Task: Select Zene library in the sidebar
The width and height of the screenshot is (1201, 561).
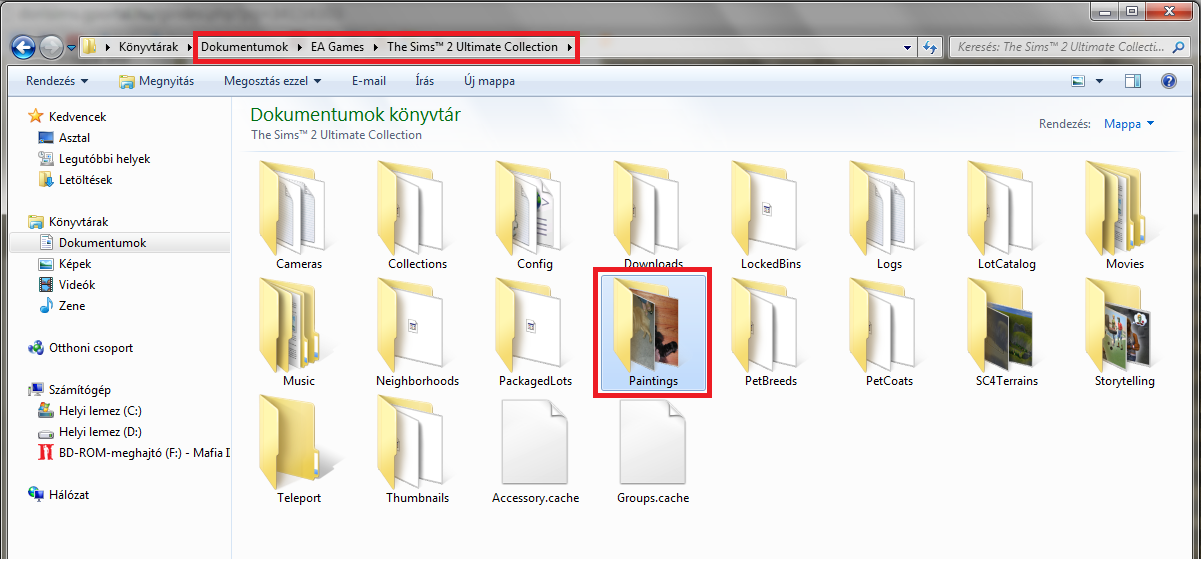Action: pos(71,306)
